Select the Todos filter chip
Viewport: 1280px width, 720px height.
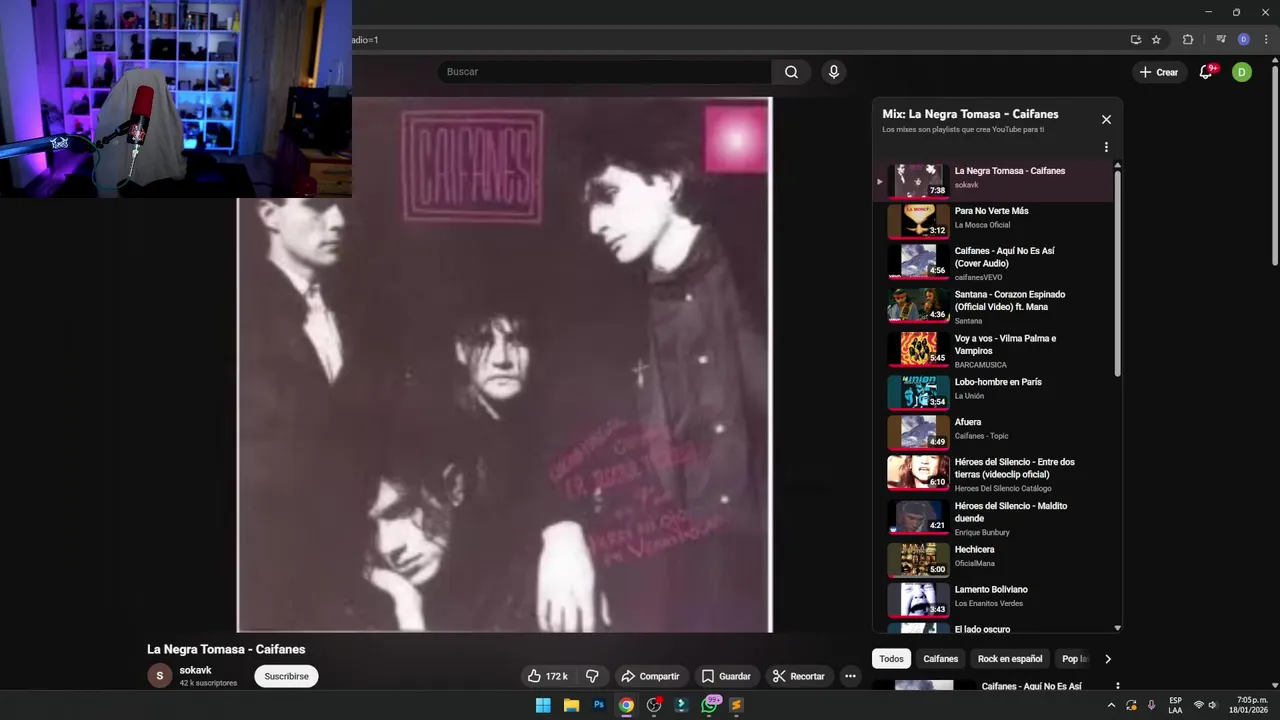[x=891, y=659]
